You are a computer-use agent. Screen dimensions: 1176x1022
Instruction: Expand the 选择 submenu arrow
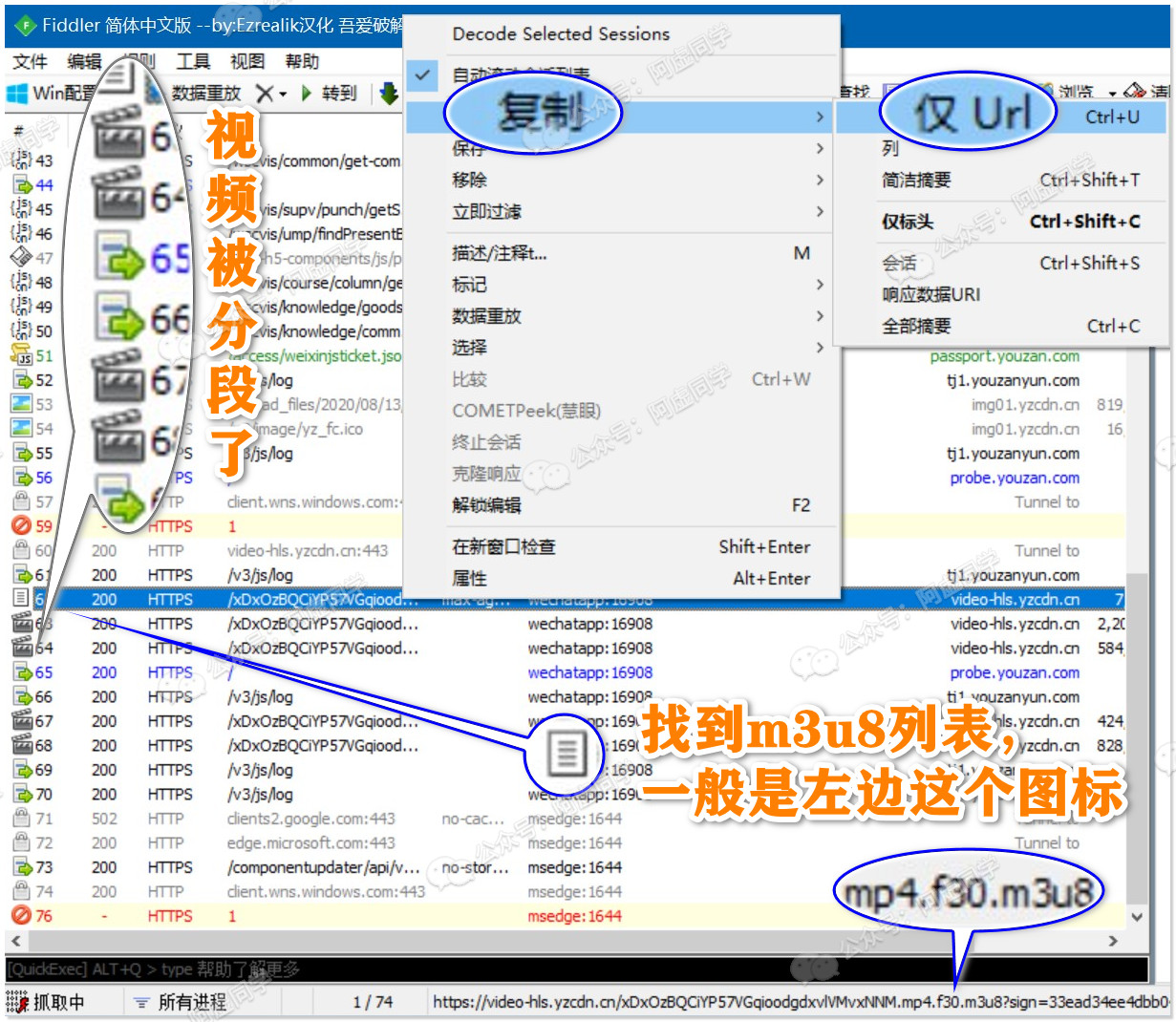(820, 347)
